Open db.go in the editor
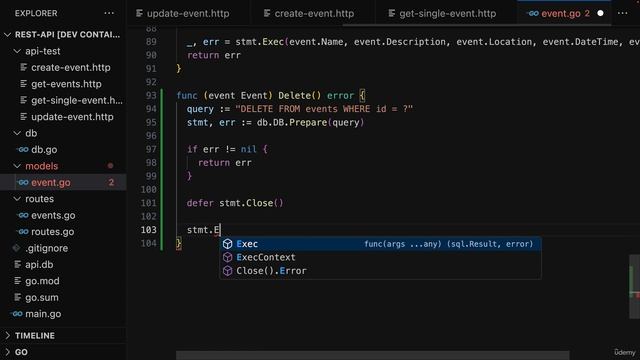The image size is (640, 360). [63, 150]
